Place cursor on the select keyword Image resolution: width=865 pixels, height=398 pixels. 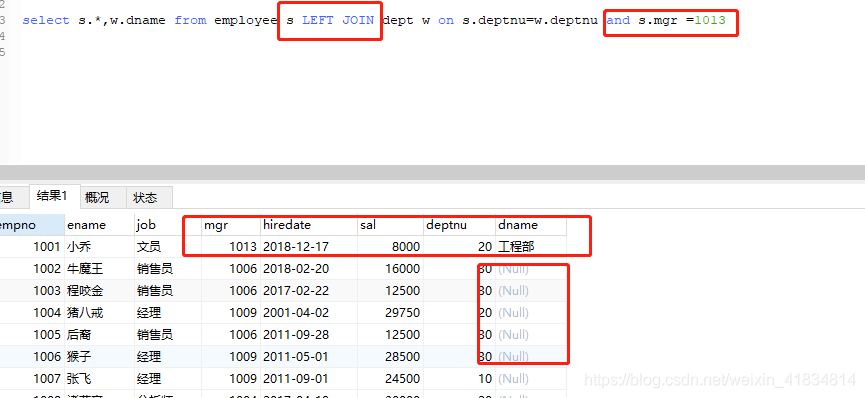(x=46, y=20)
